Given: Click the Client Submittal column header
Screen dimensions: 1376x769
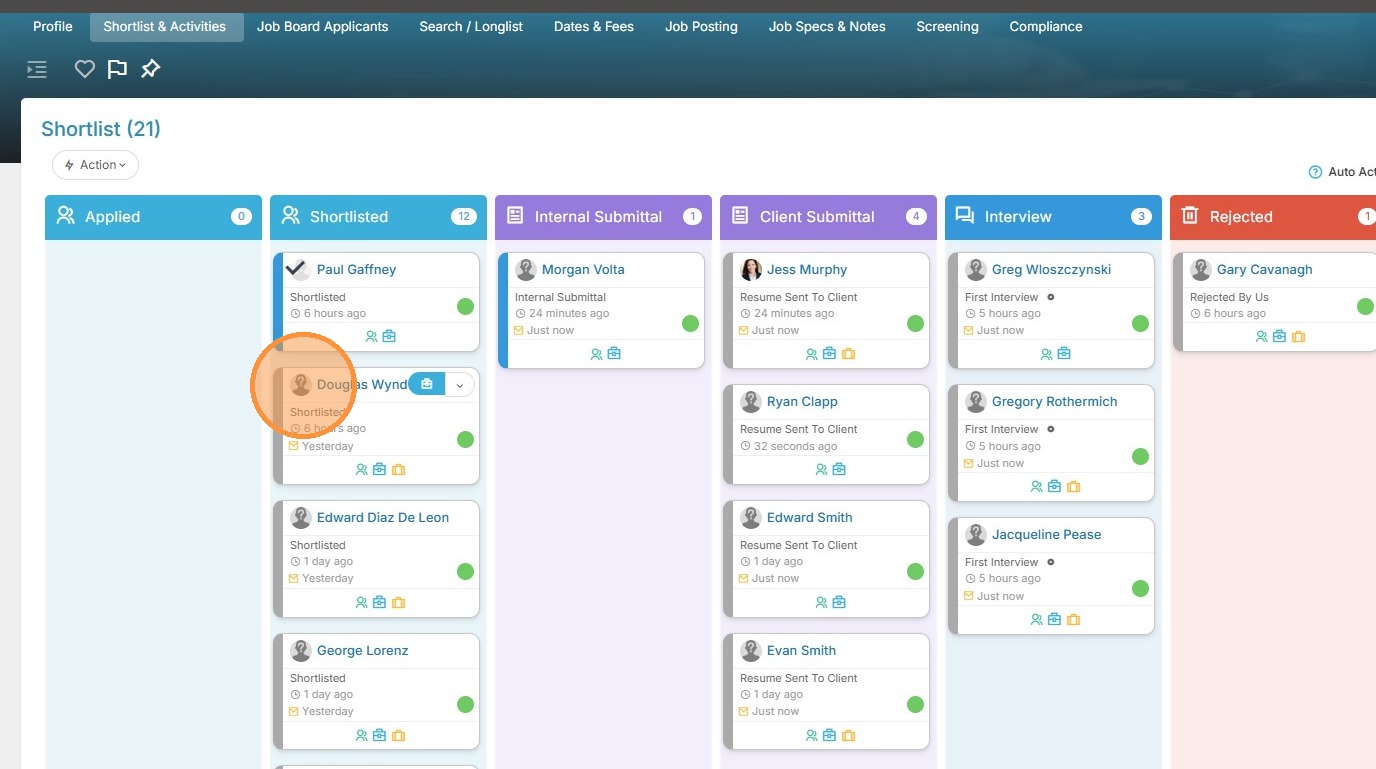Looking at the screenshot, I should click(828, 217).
